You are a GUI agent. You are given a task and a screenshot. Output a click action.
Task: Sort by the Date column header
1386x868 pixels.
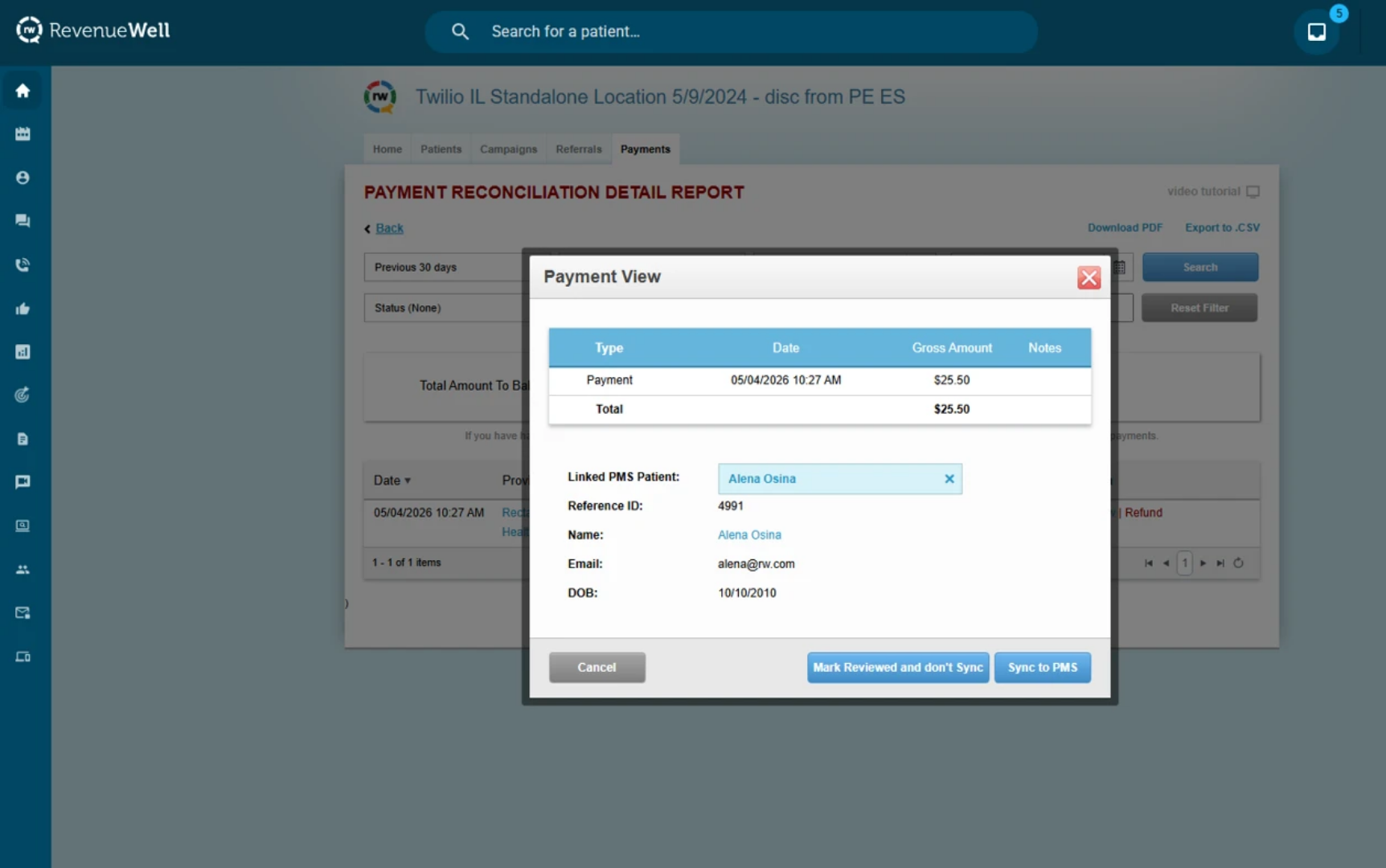[392, 481]
